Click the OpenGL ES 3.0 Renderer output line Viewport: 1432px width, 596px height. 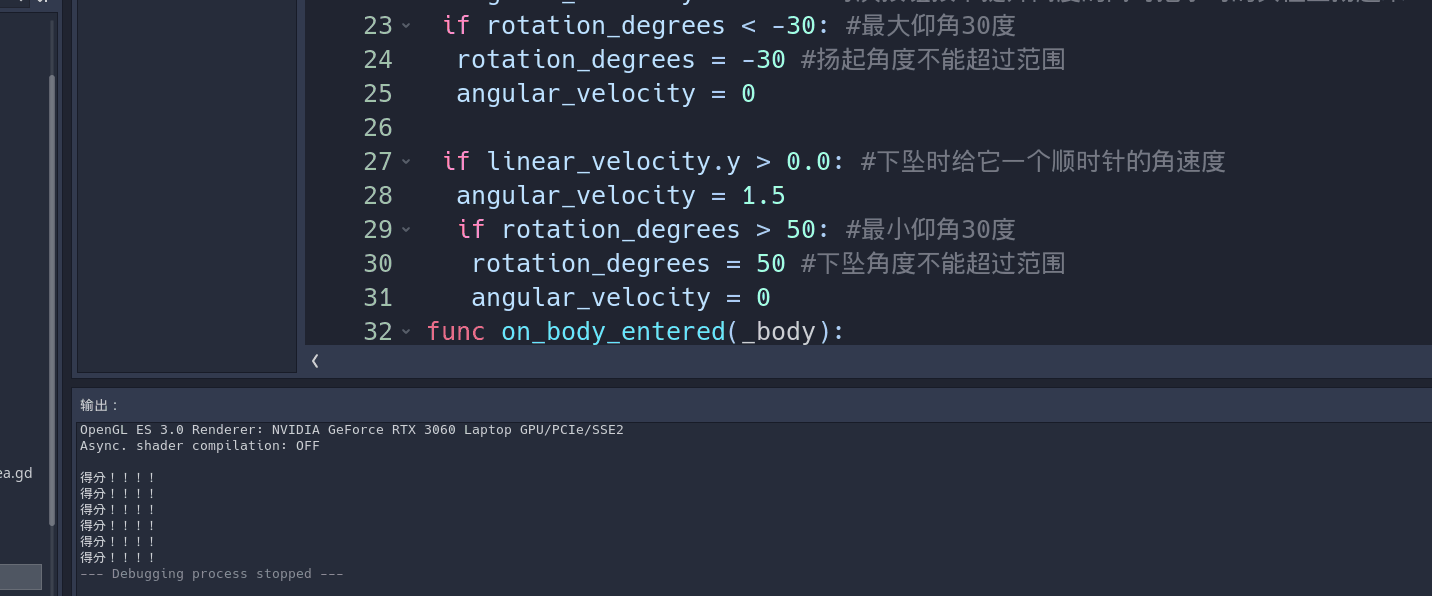[351, 430]
